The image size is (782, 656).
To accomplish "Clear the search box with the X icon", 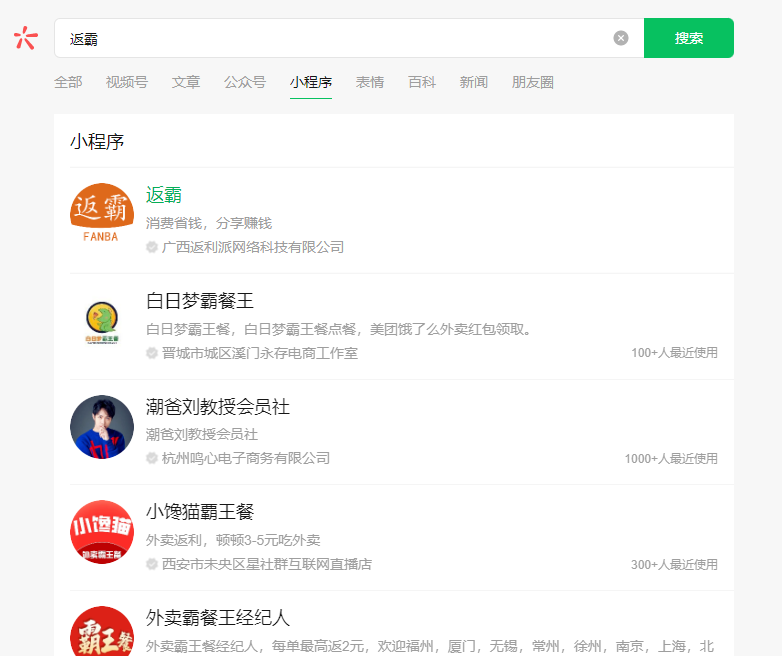I will point(620,38).
